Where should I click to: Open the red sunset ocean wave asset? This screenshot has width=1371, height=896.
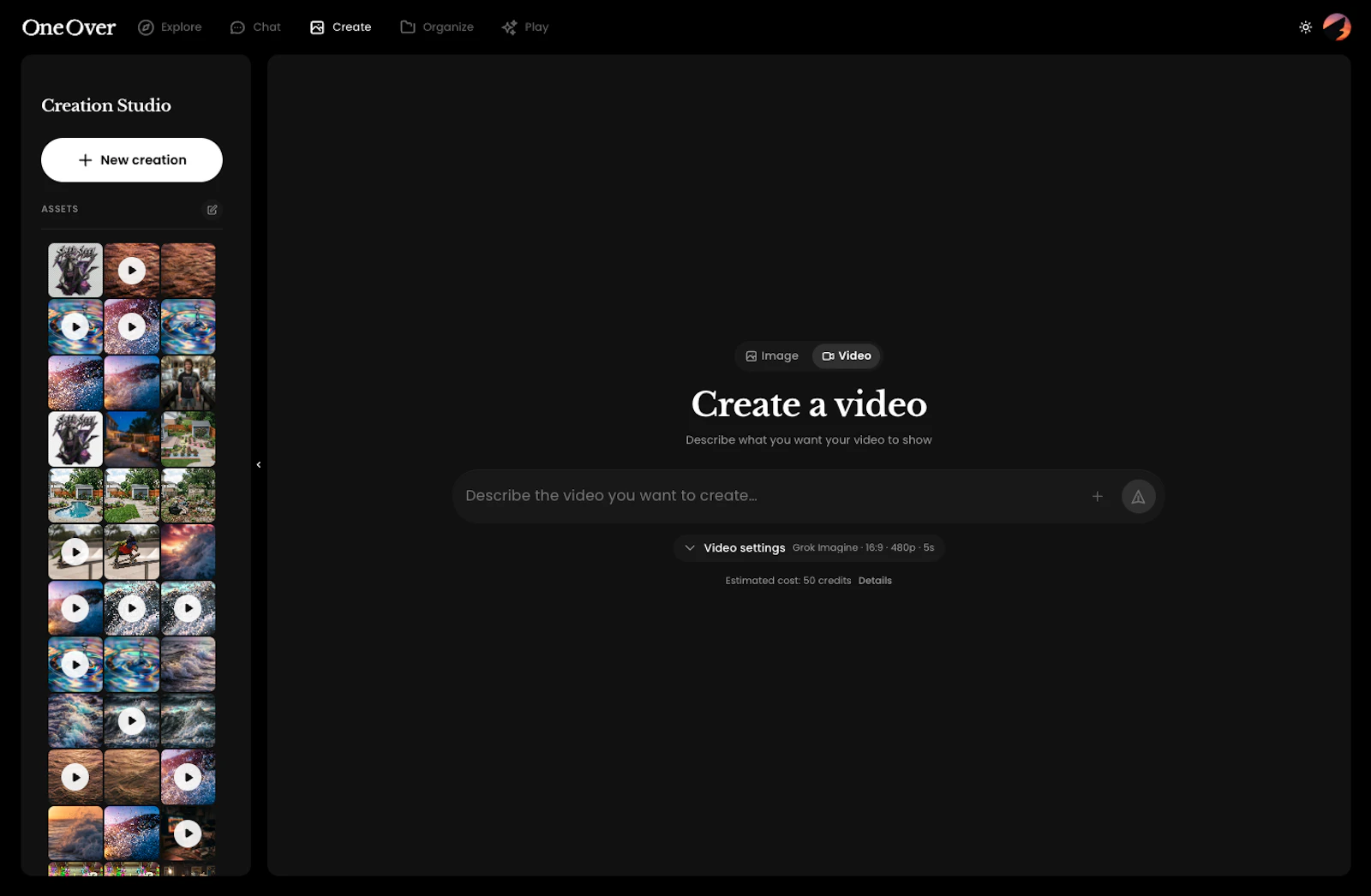coord(189,553)
